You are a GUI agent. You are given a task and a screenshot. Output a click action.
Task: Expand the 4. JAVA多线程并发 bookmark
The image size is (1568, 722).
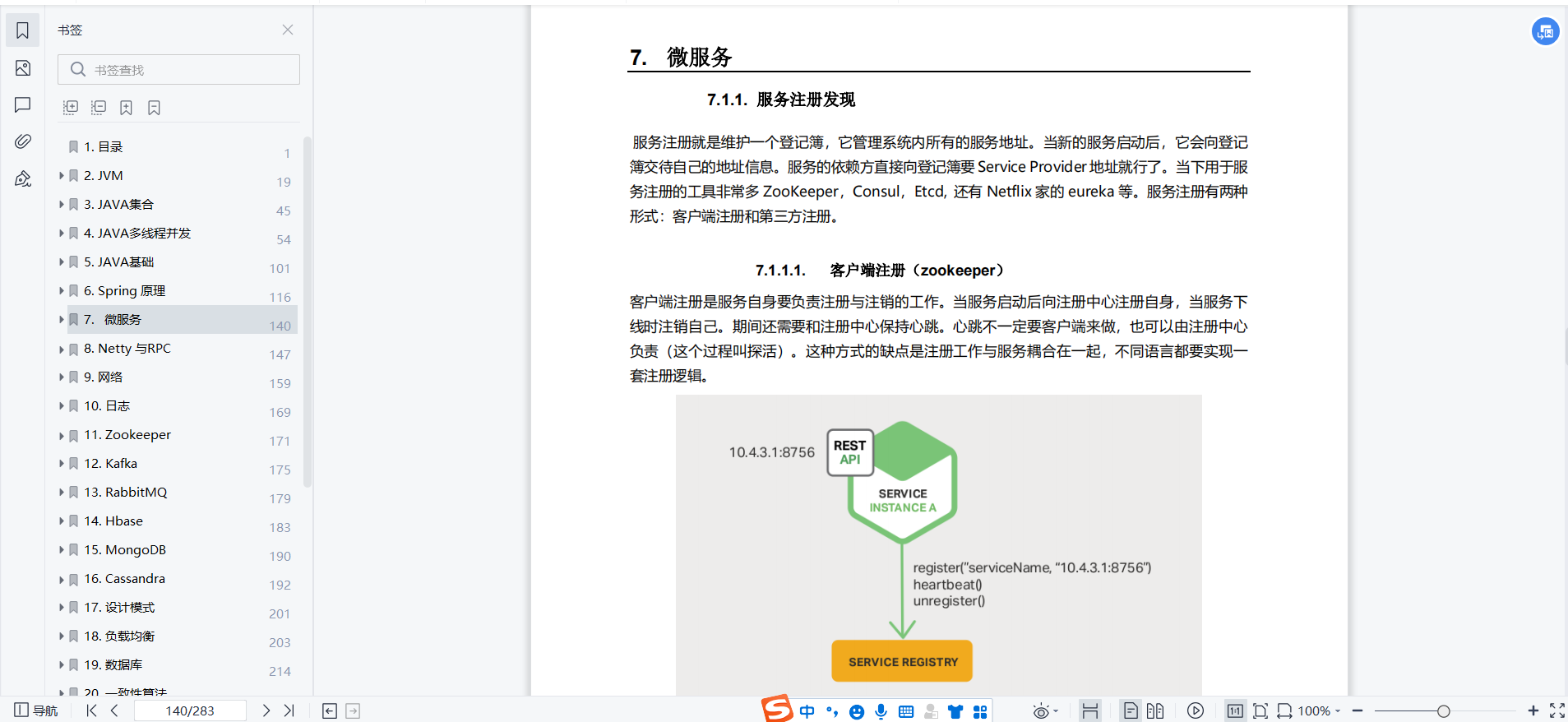[x=62, y=233]
